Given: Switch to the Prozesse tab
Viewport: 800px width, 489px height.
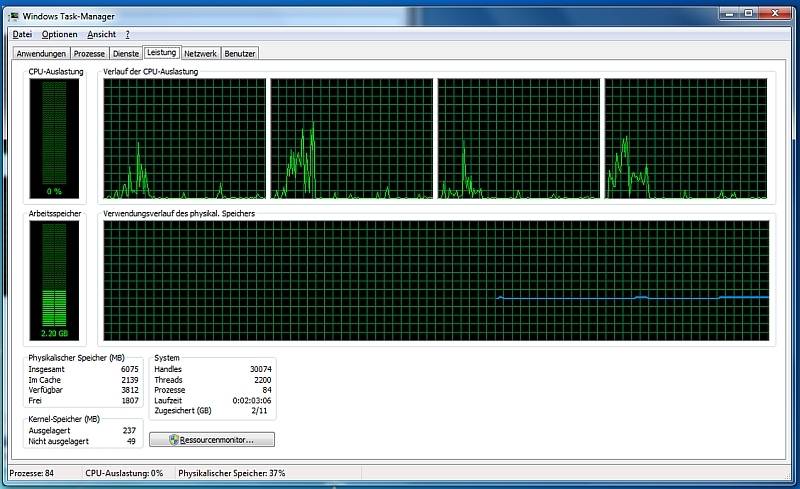Looking at the screenshot, I should [89, 53].
